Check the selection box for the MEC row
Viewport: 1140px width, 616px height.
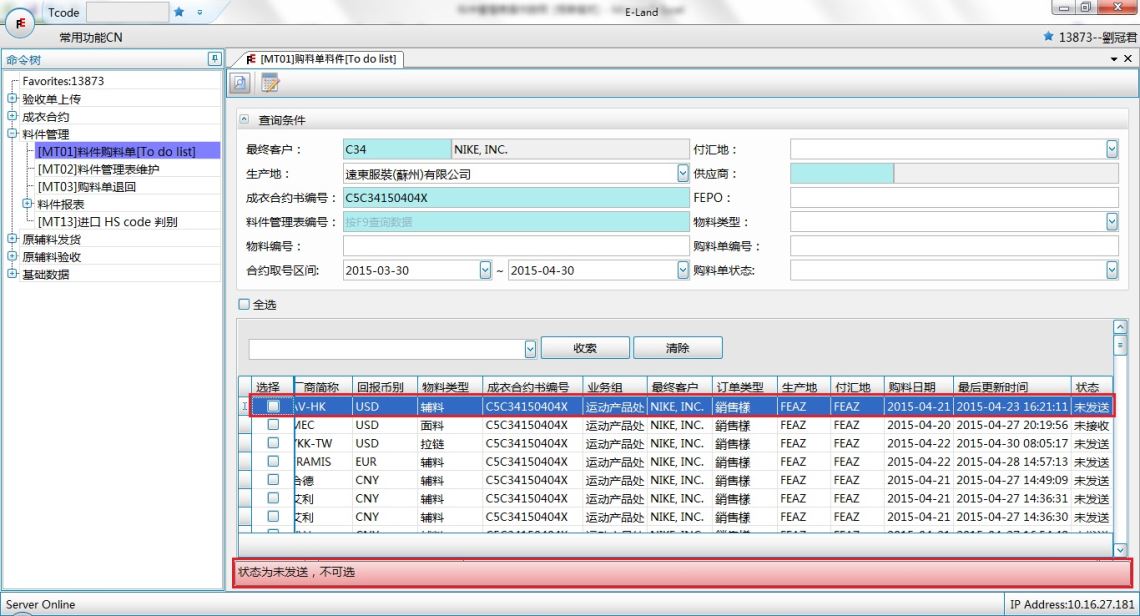[273, 425]
